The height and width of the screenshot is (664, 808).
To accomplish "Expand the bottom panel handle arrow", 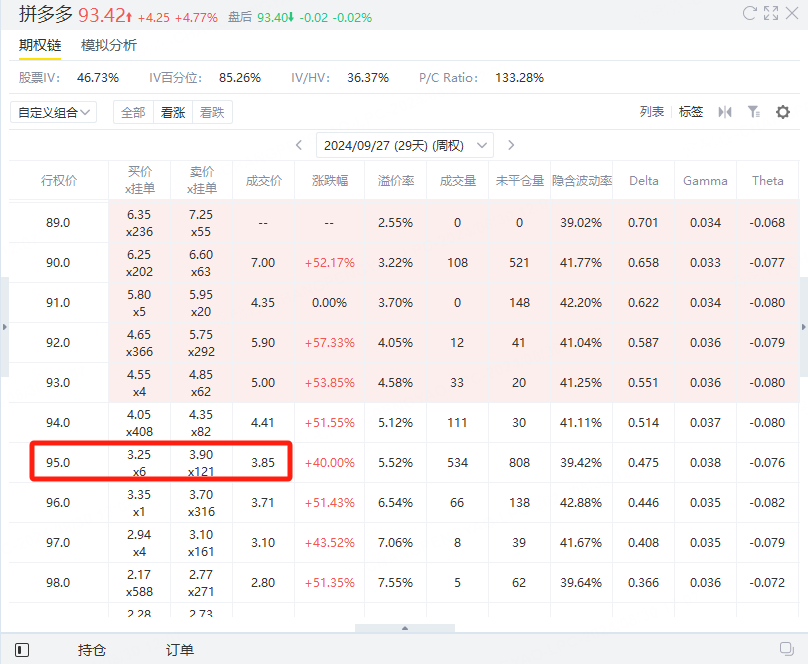I will (405, 628).
